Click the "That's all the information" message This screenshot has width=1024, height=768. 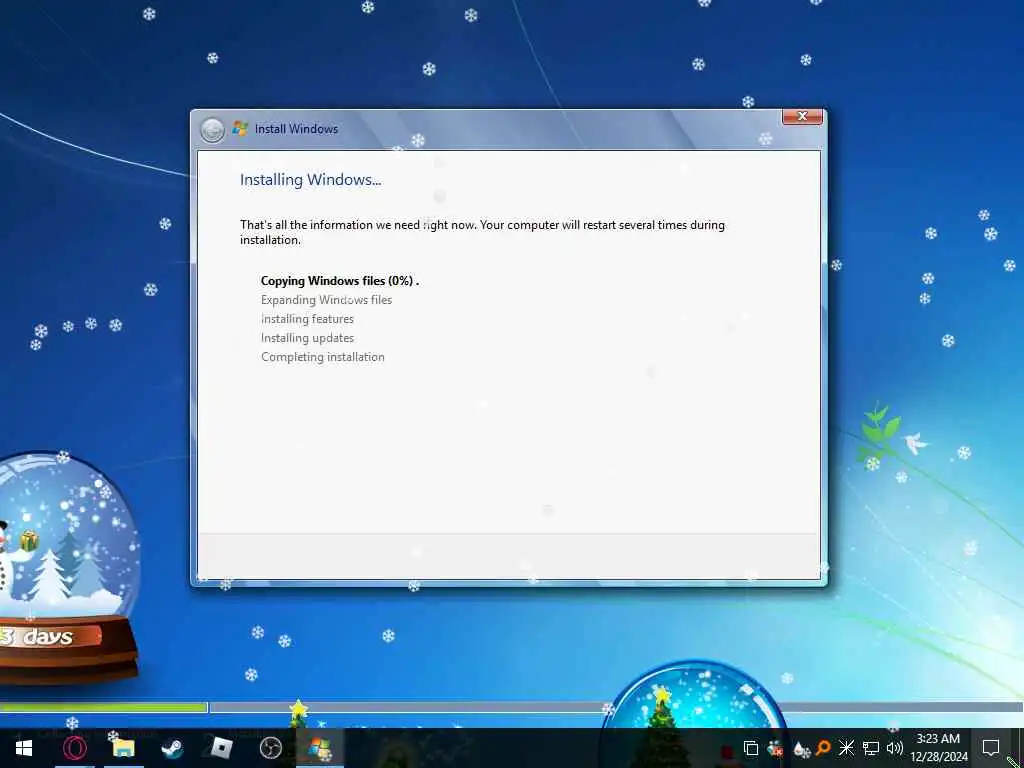(x=482, y=232)
